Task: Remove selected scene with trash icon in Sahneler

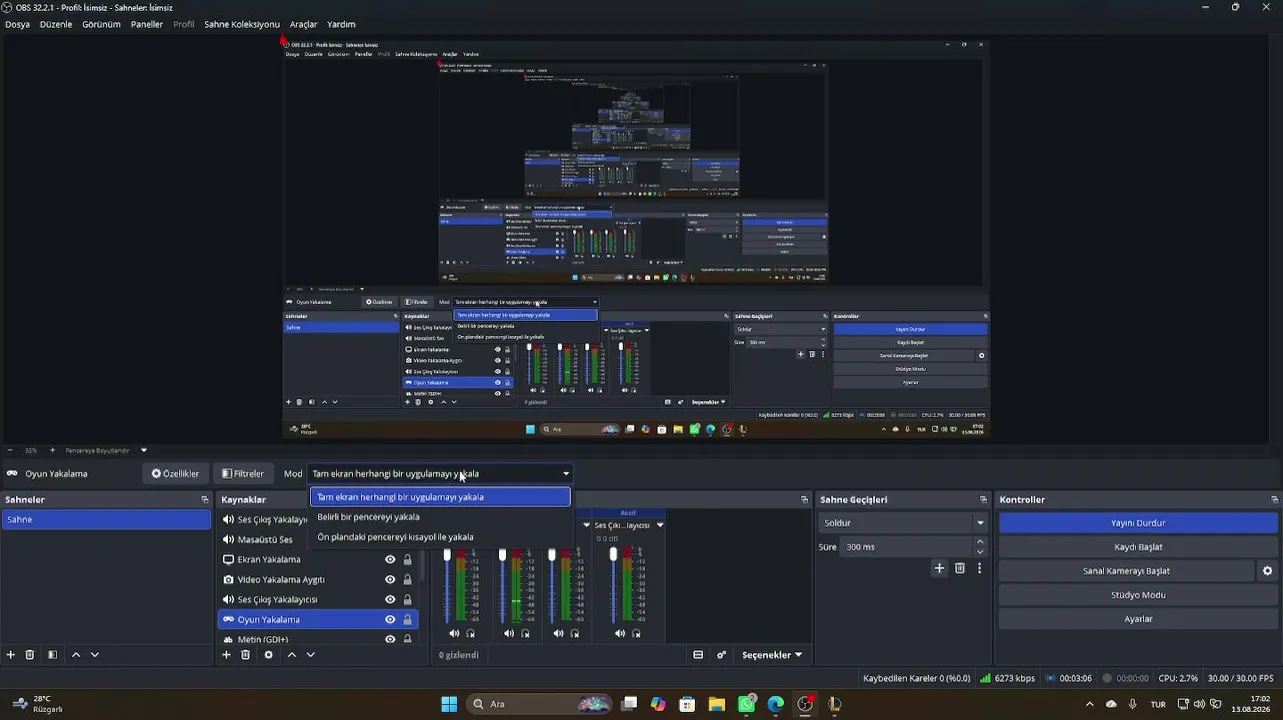Action: pyautogui.click(x=30, y=655)
